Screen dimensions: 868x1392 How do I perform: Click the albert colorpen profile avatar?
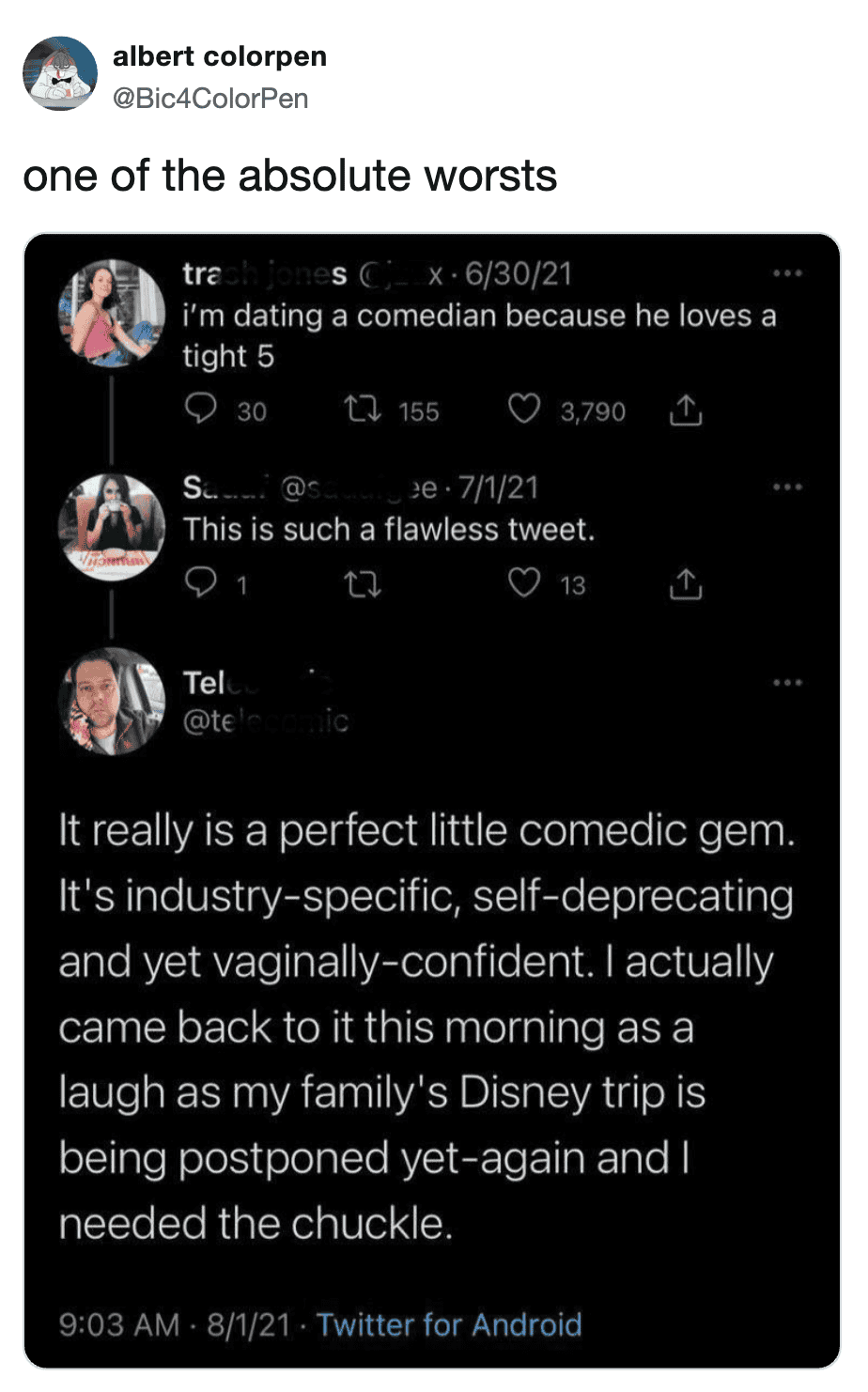[x=60, y=74]
